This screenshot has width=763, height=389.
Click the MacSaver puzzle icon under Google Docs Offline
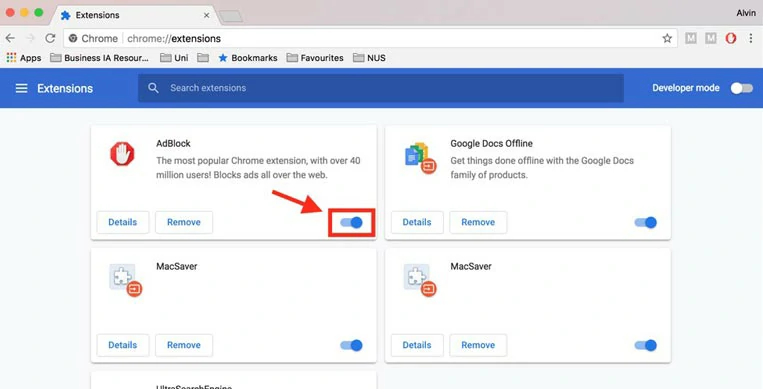point(419,280)
